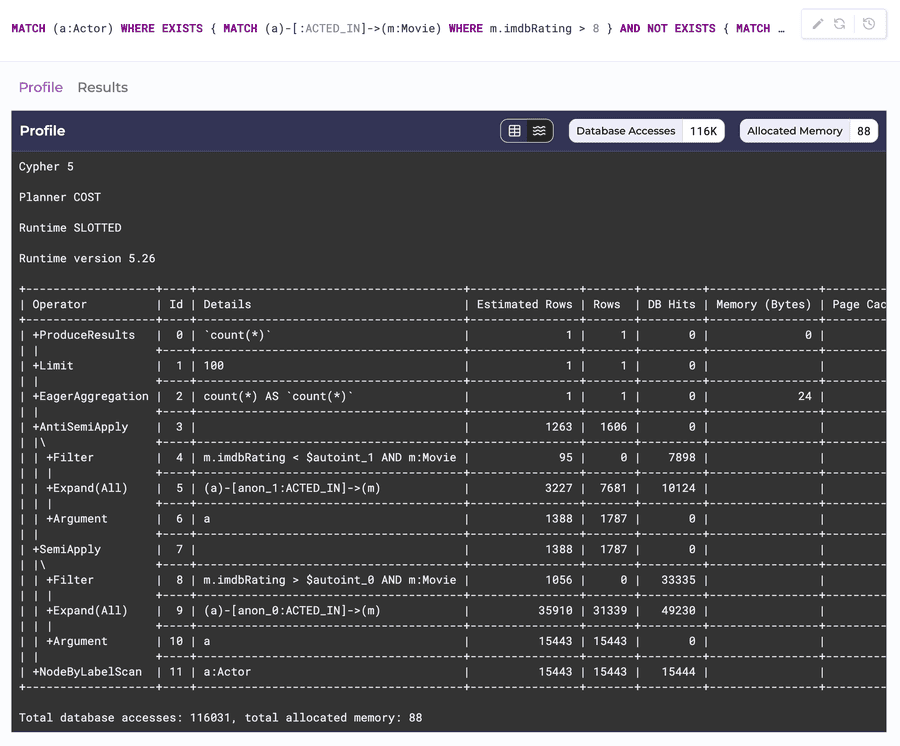Click the 'a:Actor' details cell
Screen dimensions: 900x746
[x=227, y=671]
